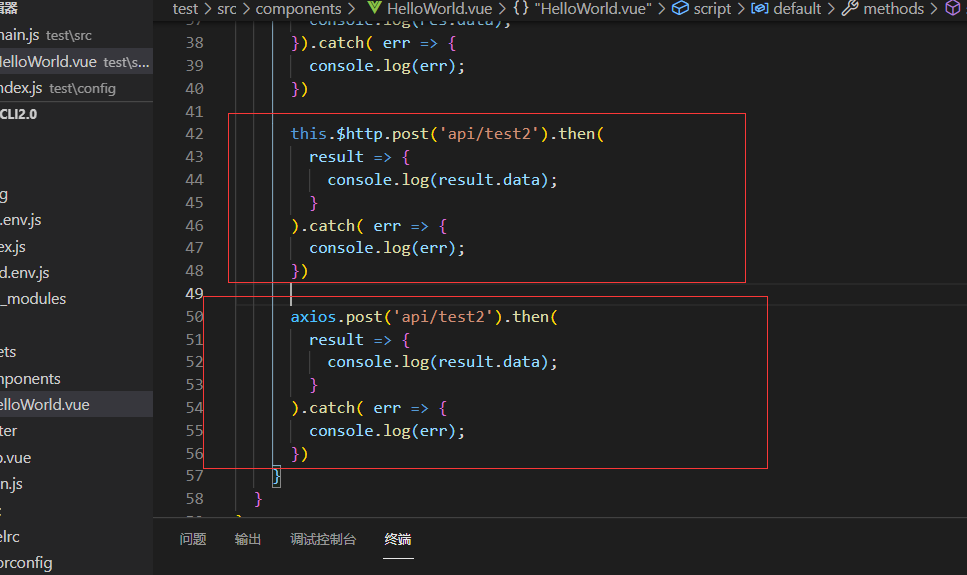967x575 pixels.
Task: Click the methods wrench icon in the breadcrumb
Action: tap(850, 8)
